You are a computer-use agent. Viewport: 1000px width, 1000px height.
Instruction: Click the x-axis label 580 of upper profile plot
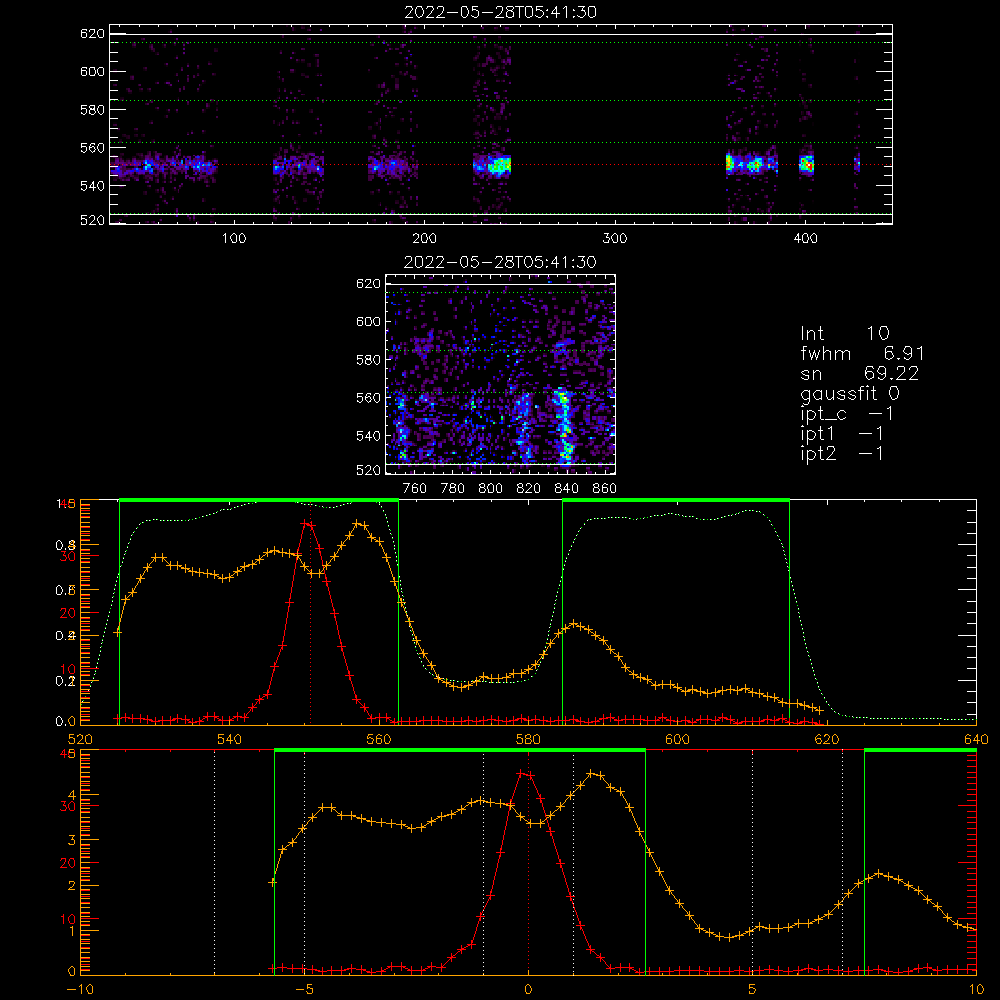coord(528,739)
